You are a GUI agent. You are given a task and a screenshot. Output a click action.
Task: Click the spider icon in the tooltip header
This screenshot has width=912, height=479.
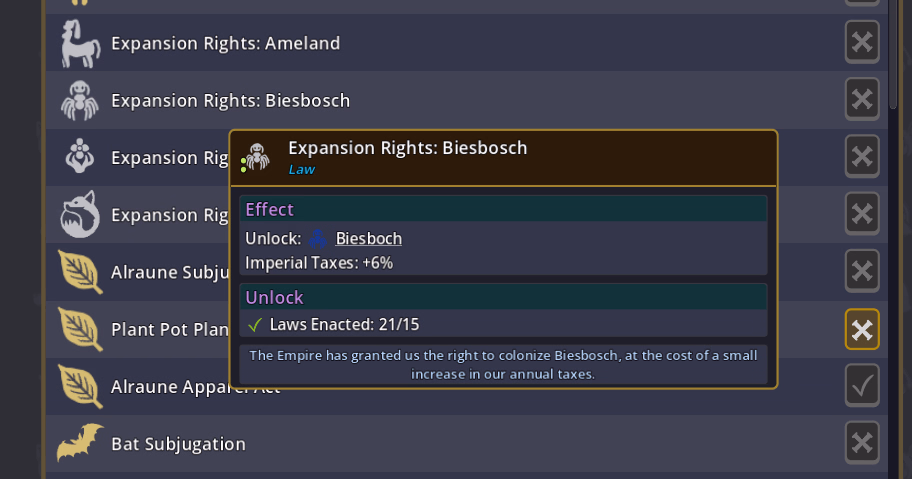point(257,157)
